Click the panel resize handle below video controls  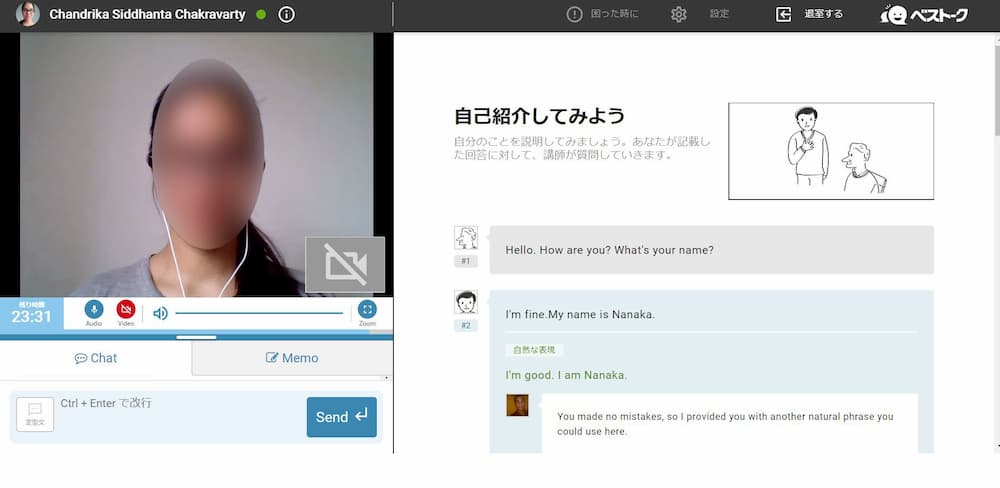[196, 338]
